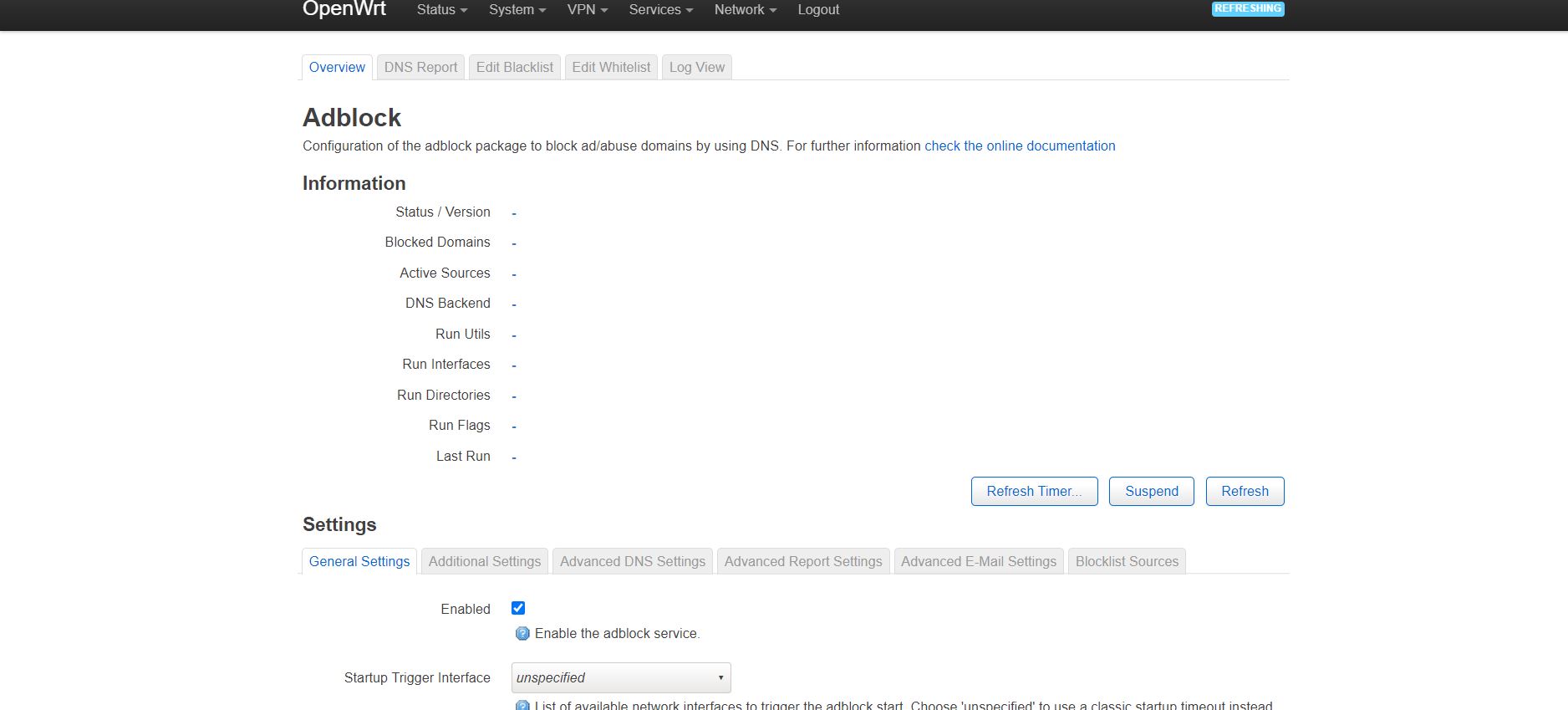Expand the Network menu
1568x710 pixels.
[x=746, y=10]
